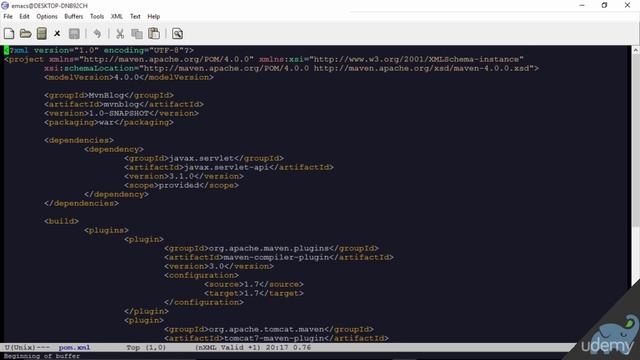Open the Text menu
The width and height of the screenshot is (640, 360).
pos(135,16)
